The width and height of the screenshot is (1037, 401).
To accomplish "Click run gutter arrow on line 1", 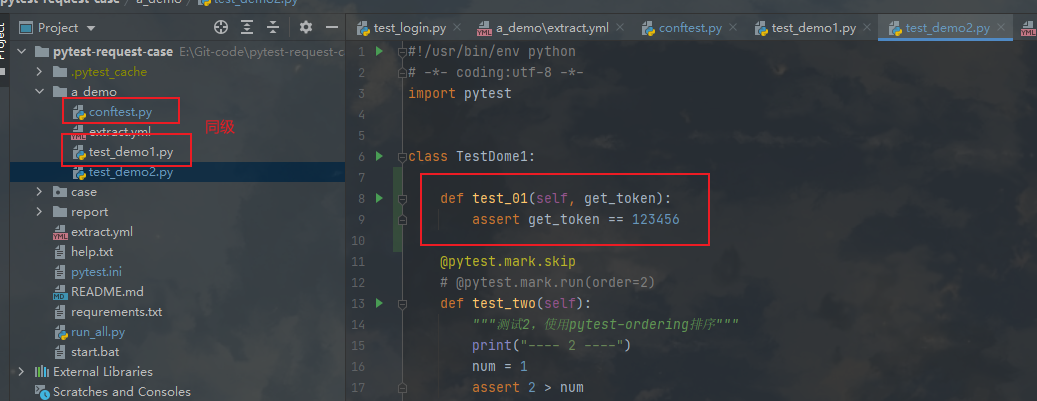I will tap(380, 51).
